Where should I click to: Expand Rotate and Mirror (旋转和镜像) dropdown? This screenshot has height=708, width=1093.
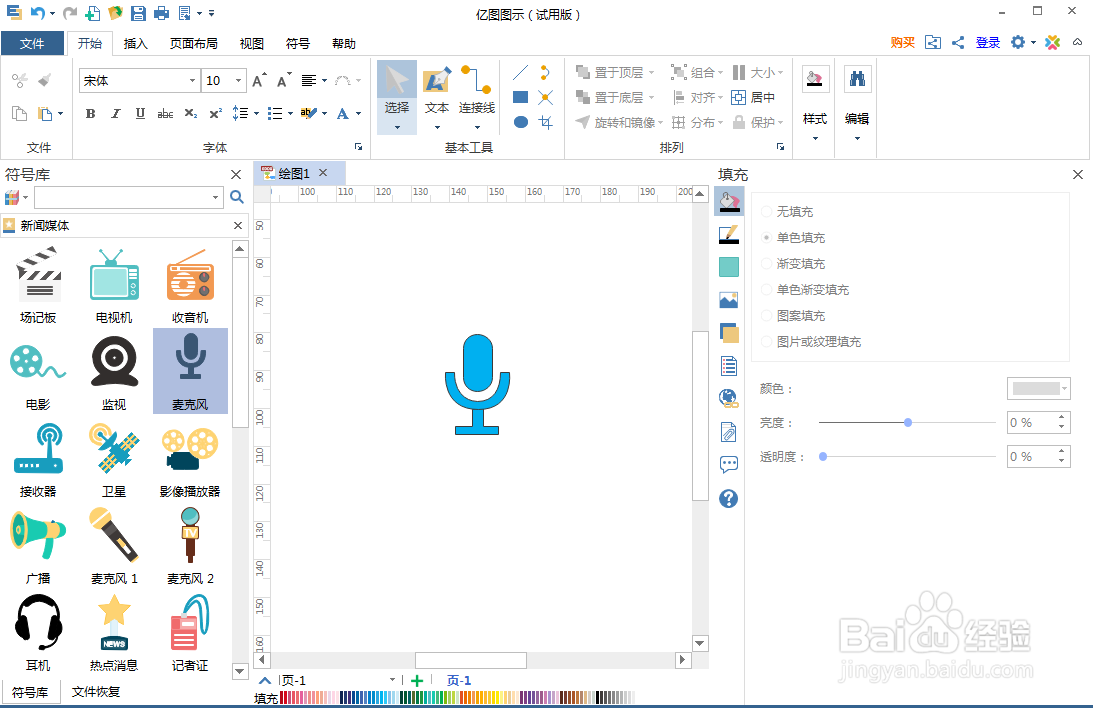660,123
